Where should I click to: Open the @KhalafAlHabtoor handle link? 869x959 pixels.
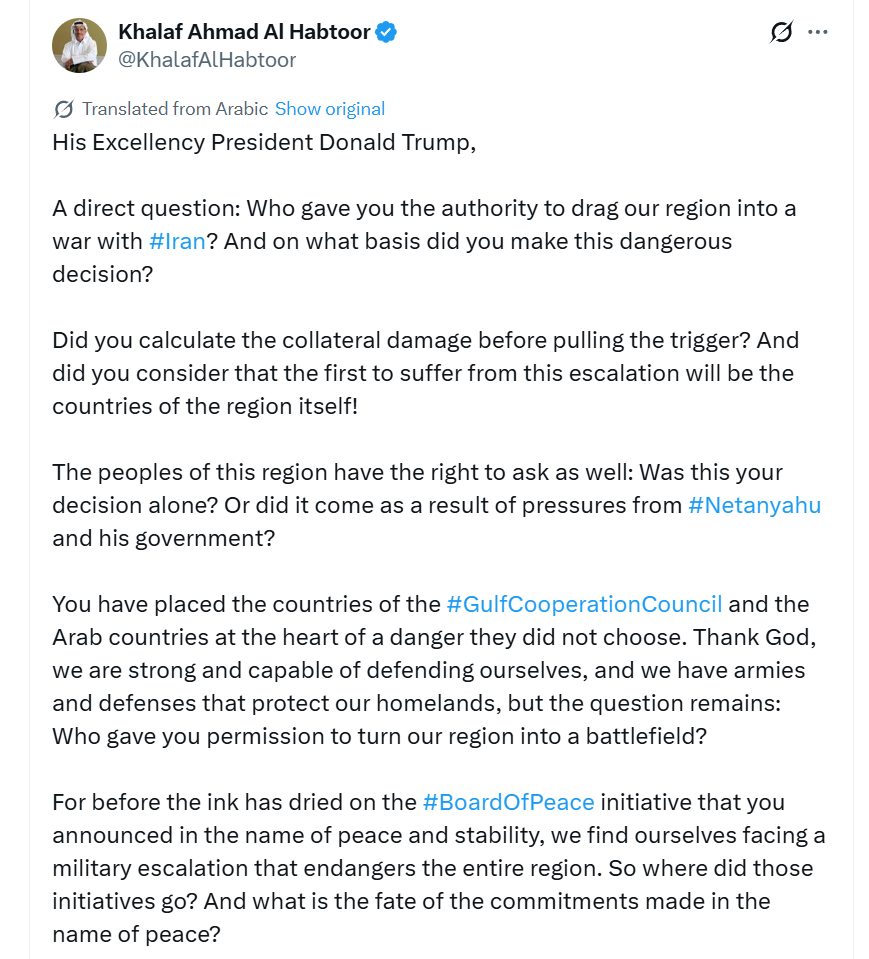click(x=207, y=60)
